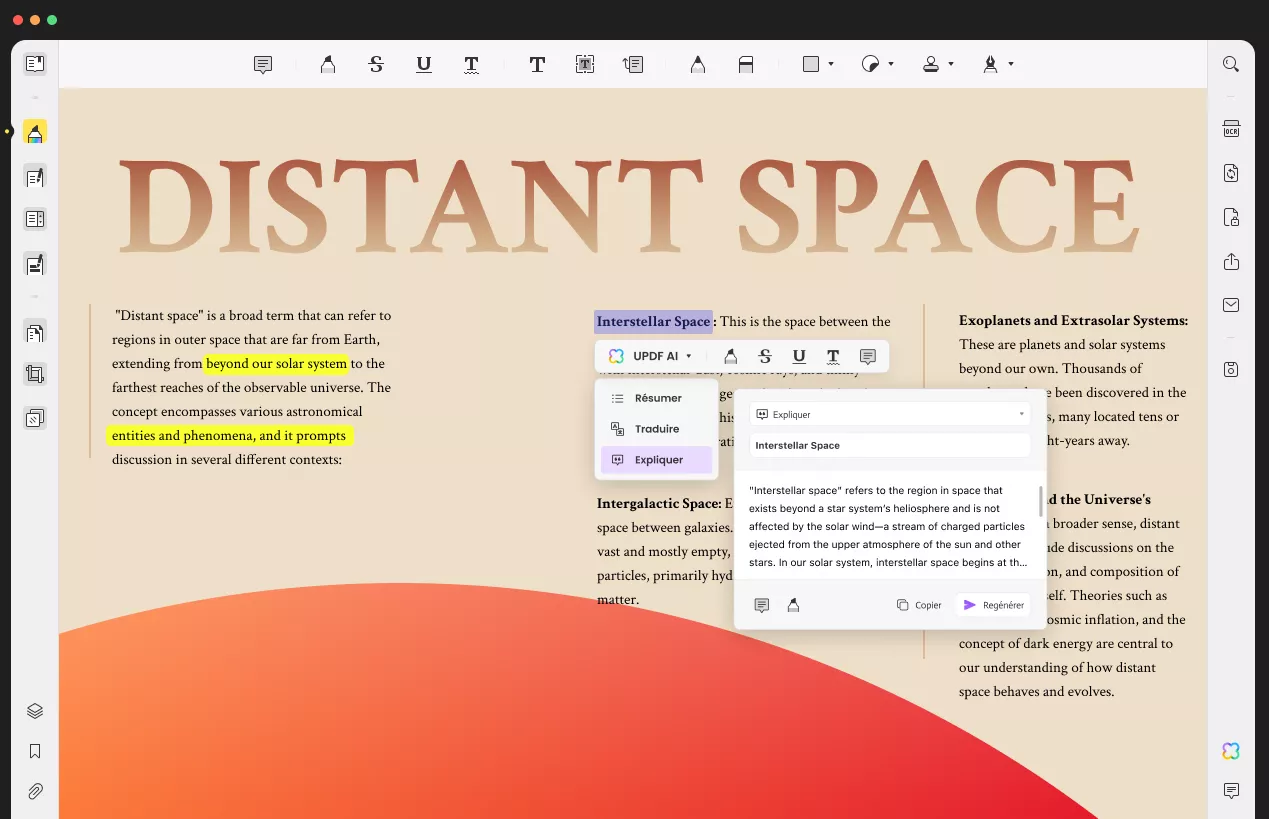Toggle the highlighter comment mode in sidebar
1269x819 pixels.
pos(35,133)
